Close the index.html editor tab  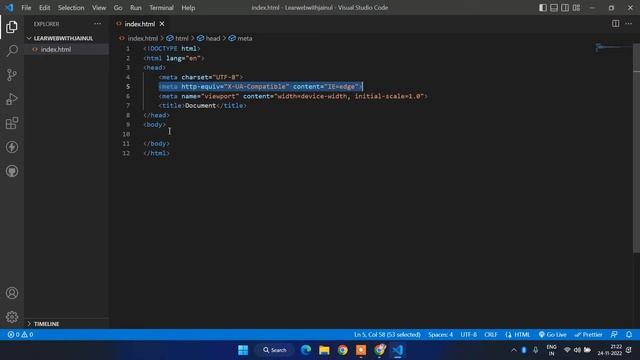point(162,24)
